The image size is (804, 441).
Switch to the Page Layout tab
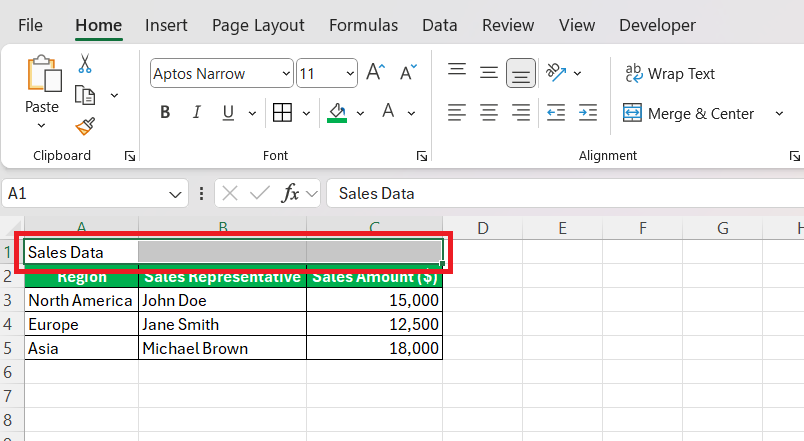[258, 25]
